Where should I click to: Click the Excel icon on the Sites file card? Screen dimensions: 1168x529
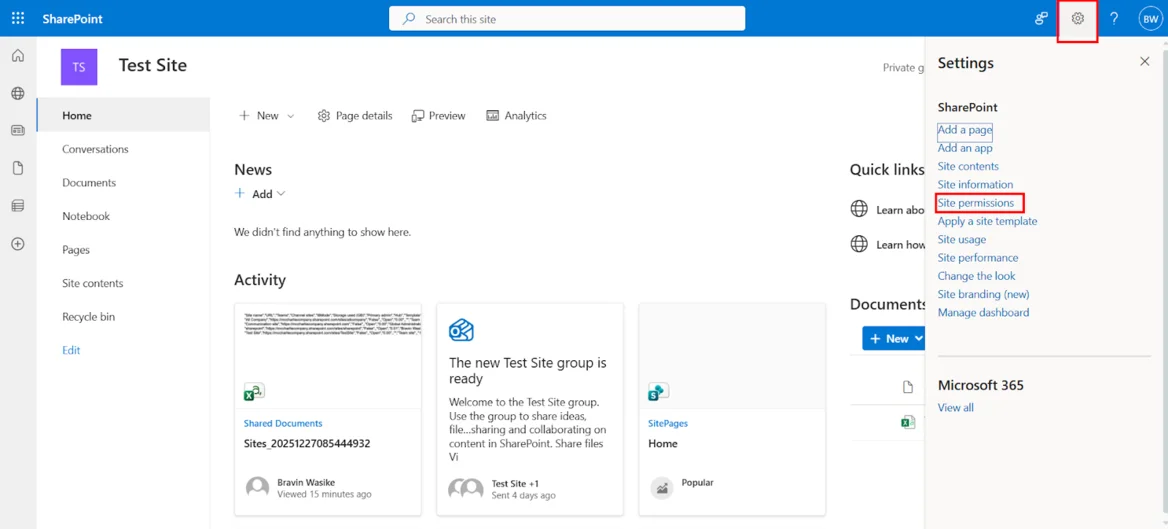point(254,391)
